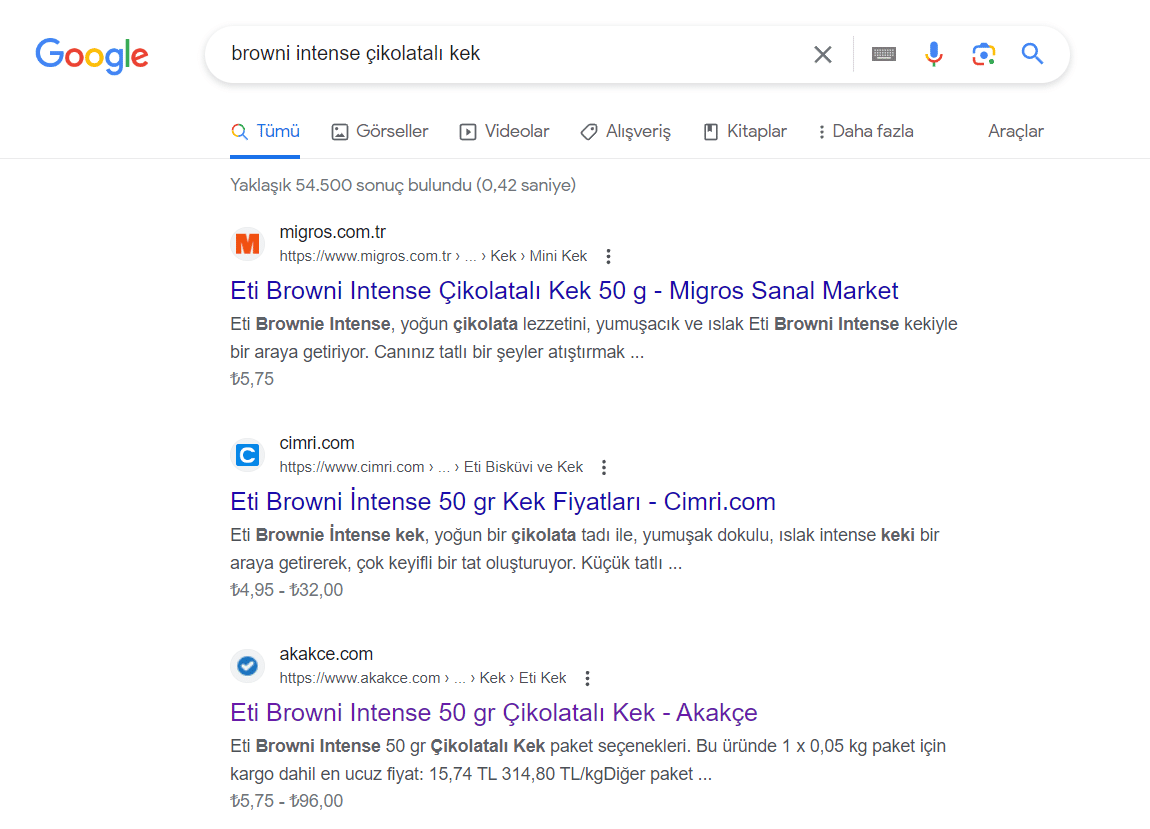
Task: Click the Akakçe favicon icon
Action: tap(247, 666)
